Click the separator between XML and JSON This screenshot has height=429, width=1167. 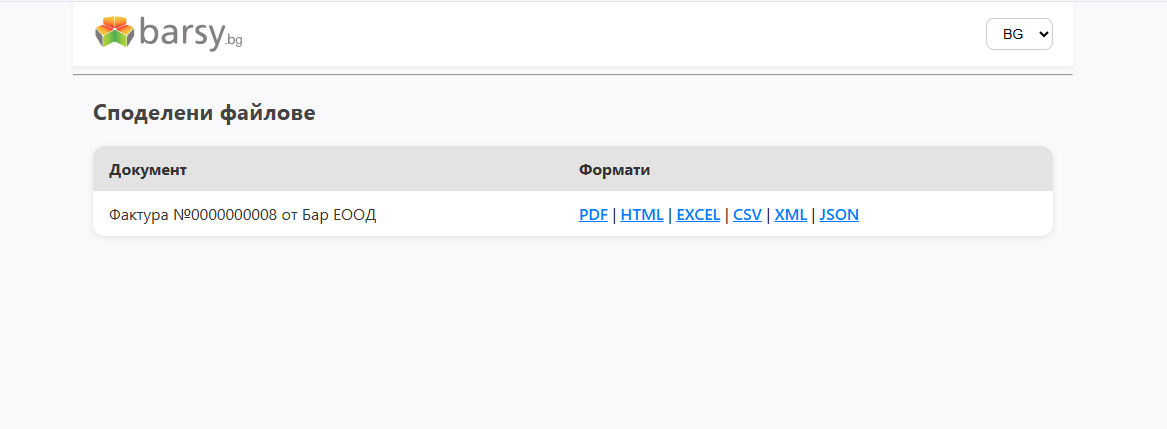[x=813, y=215]
